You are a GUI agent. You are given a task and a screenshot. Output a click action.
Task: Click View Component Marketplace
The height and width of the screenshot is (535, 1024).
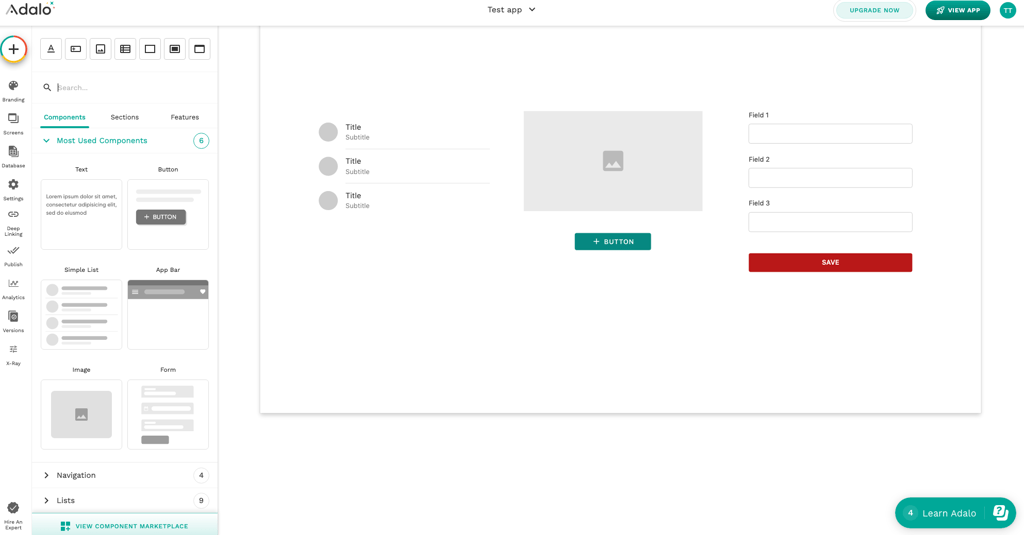tap(125, 526)
